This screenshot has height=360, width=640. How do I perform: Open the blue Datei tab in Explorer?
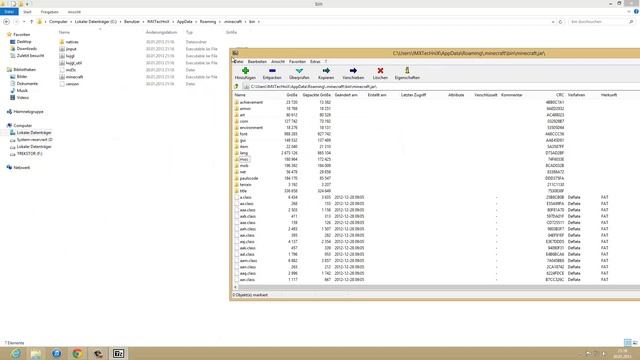pyautogui.click(x=9, y=12)
